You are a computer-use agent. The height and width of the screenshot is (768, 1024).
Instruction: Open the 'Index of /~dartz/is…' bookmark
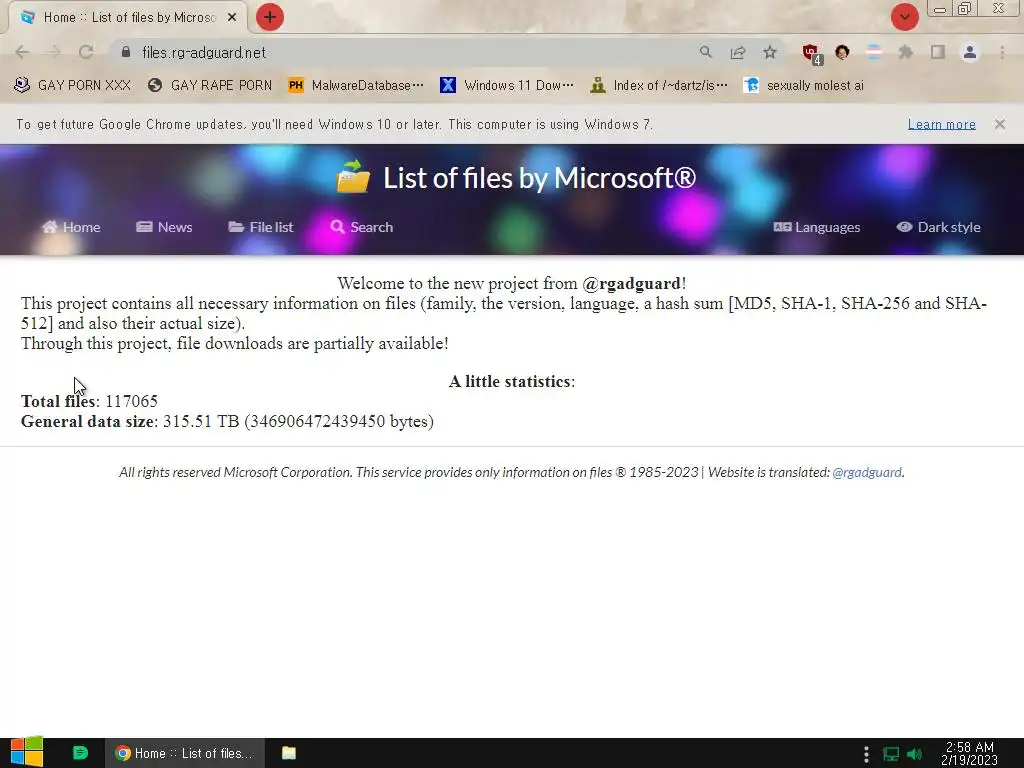coord(659,86)
